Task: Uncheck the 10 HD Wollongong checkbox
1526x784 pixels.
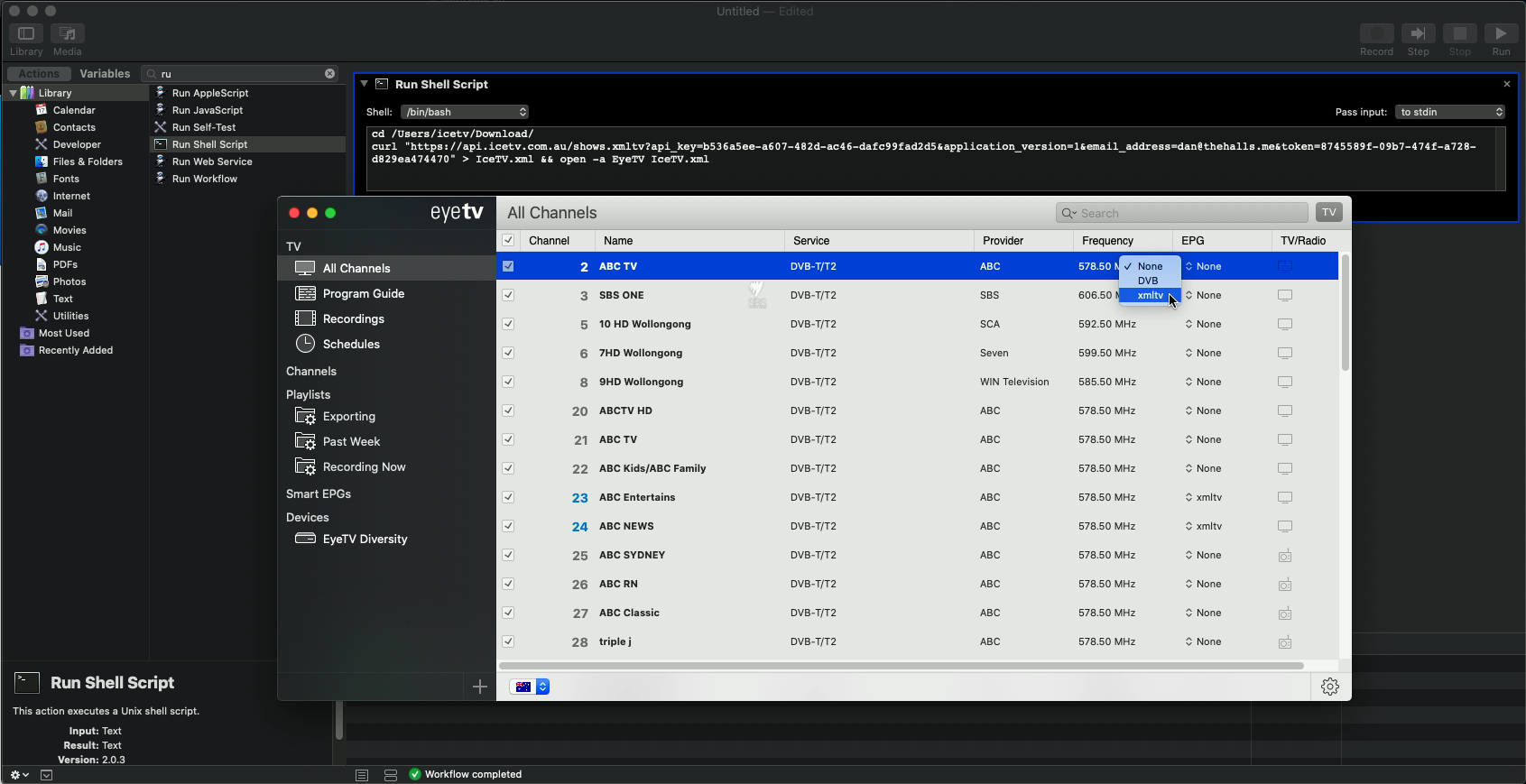Action: click(x=508, y=324)
